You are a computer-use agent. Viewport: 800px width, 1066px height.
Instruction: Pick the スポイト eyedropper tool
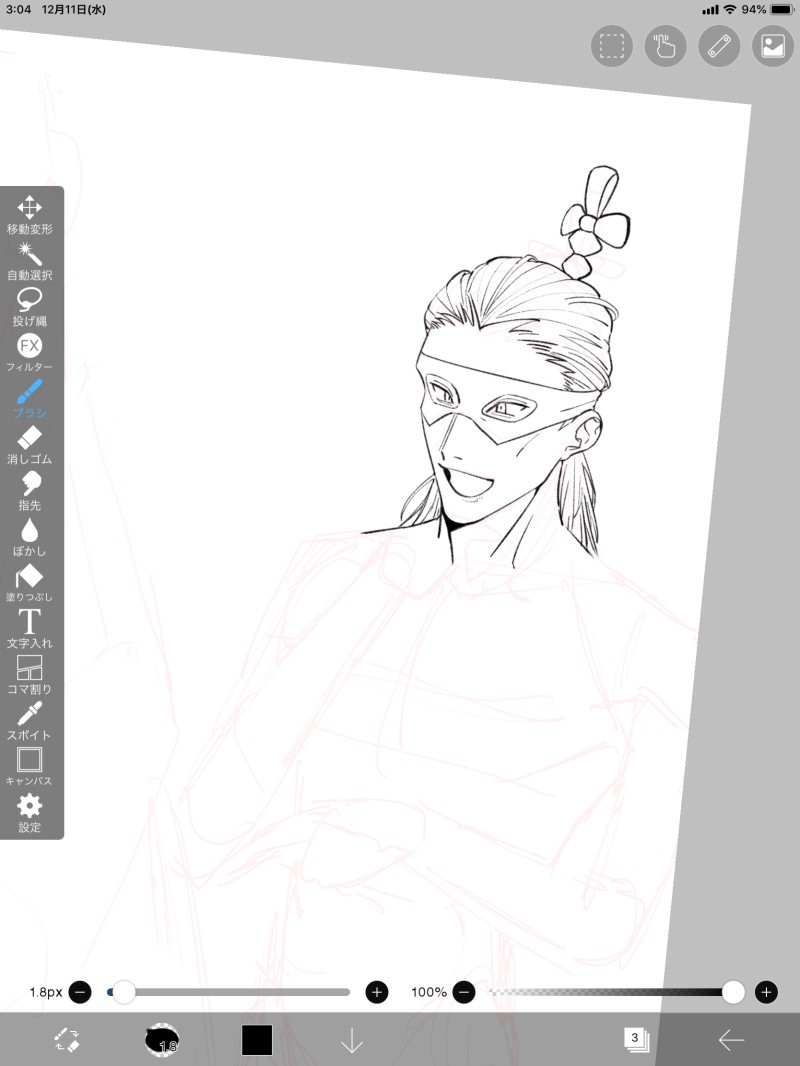pos(29,721)
